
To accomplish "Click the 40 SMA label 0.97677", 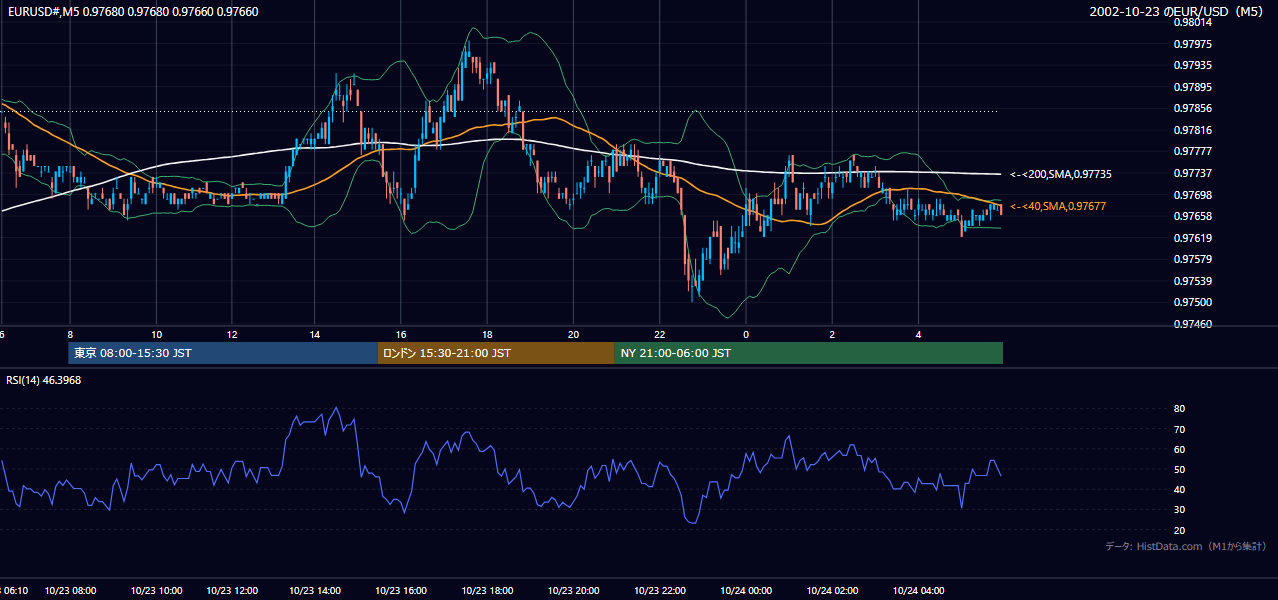I will (x=1058, y=206).
